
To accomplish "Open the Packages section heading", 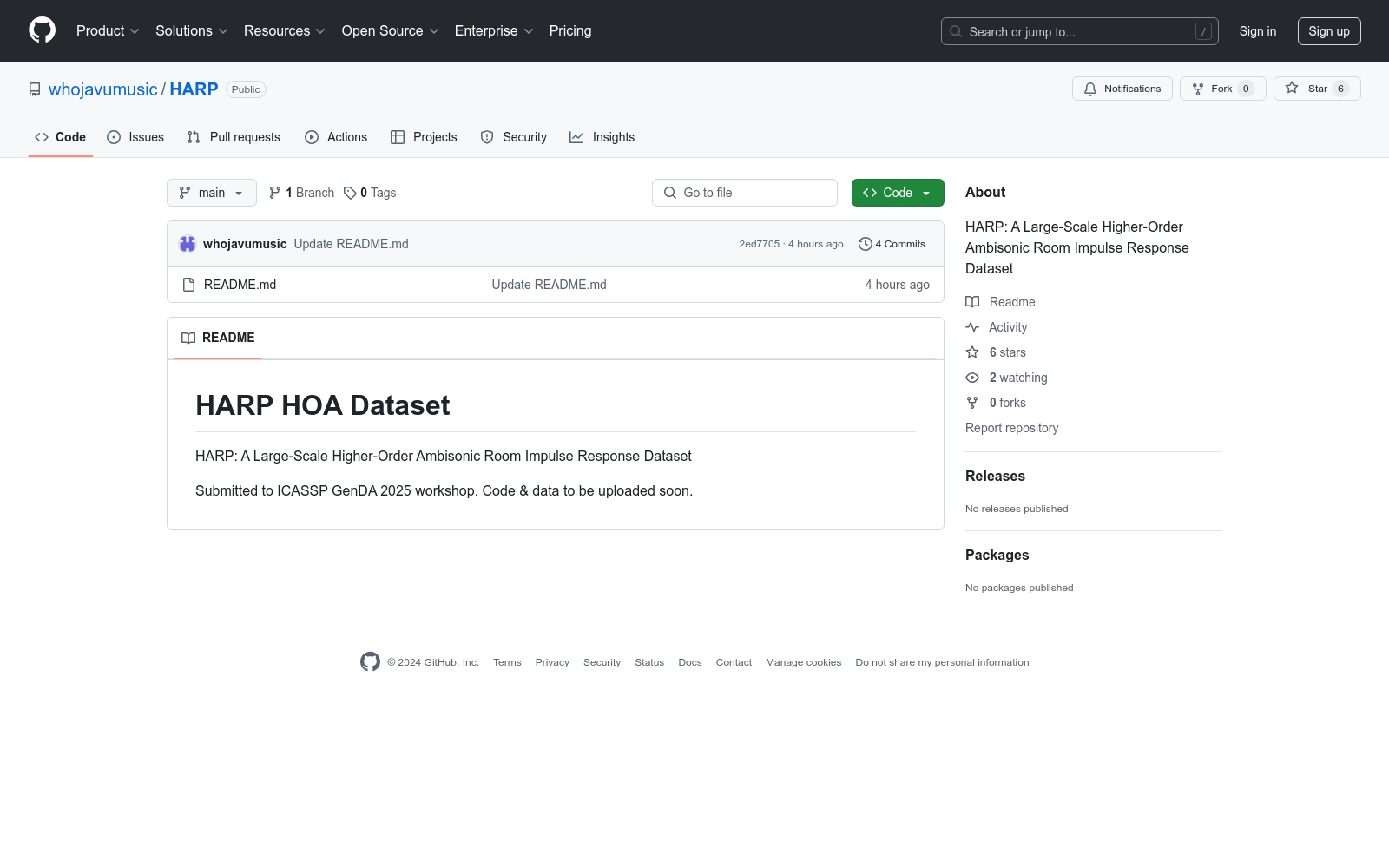I will point(997,555).
